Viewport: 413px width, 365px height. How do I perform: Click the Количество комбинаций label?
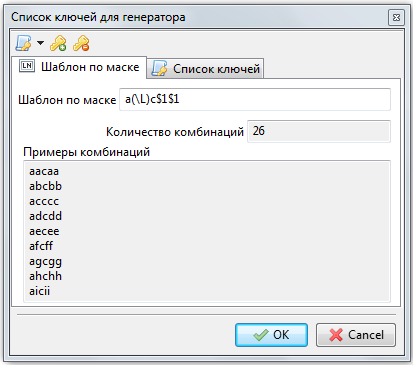point(175,132)
